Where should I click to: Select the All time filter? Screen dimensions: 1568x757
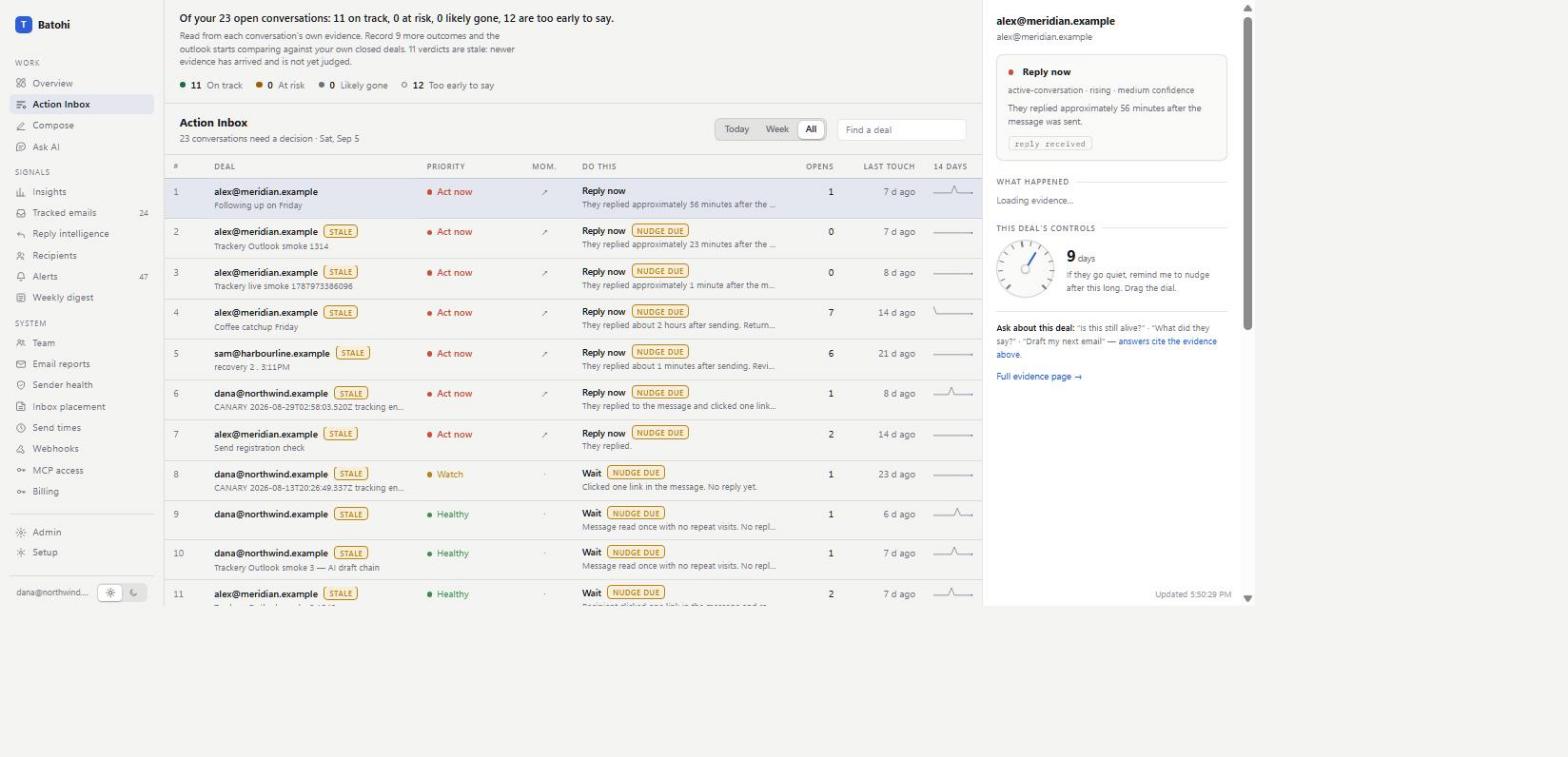811,130
